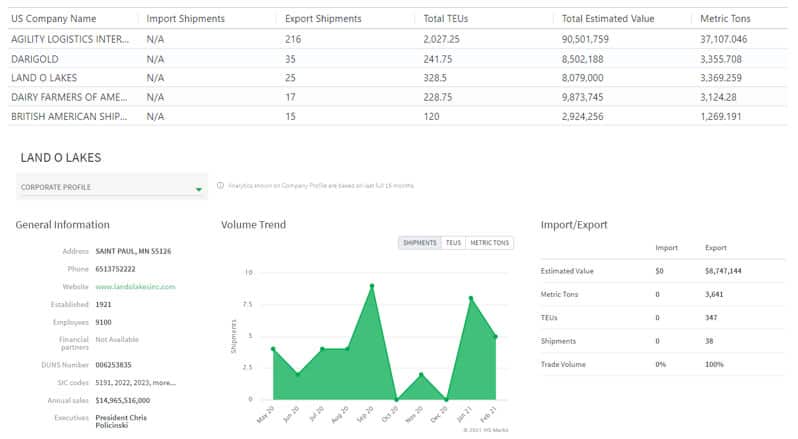Open the Corporate Profile dropdown
Viewport: 798px width, 439px height.
(x=111, y=187)
